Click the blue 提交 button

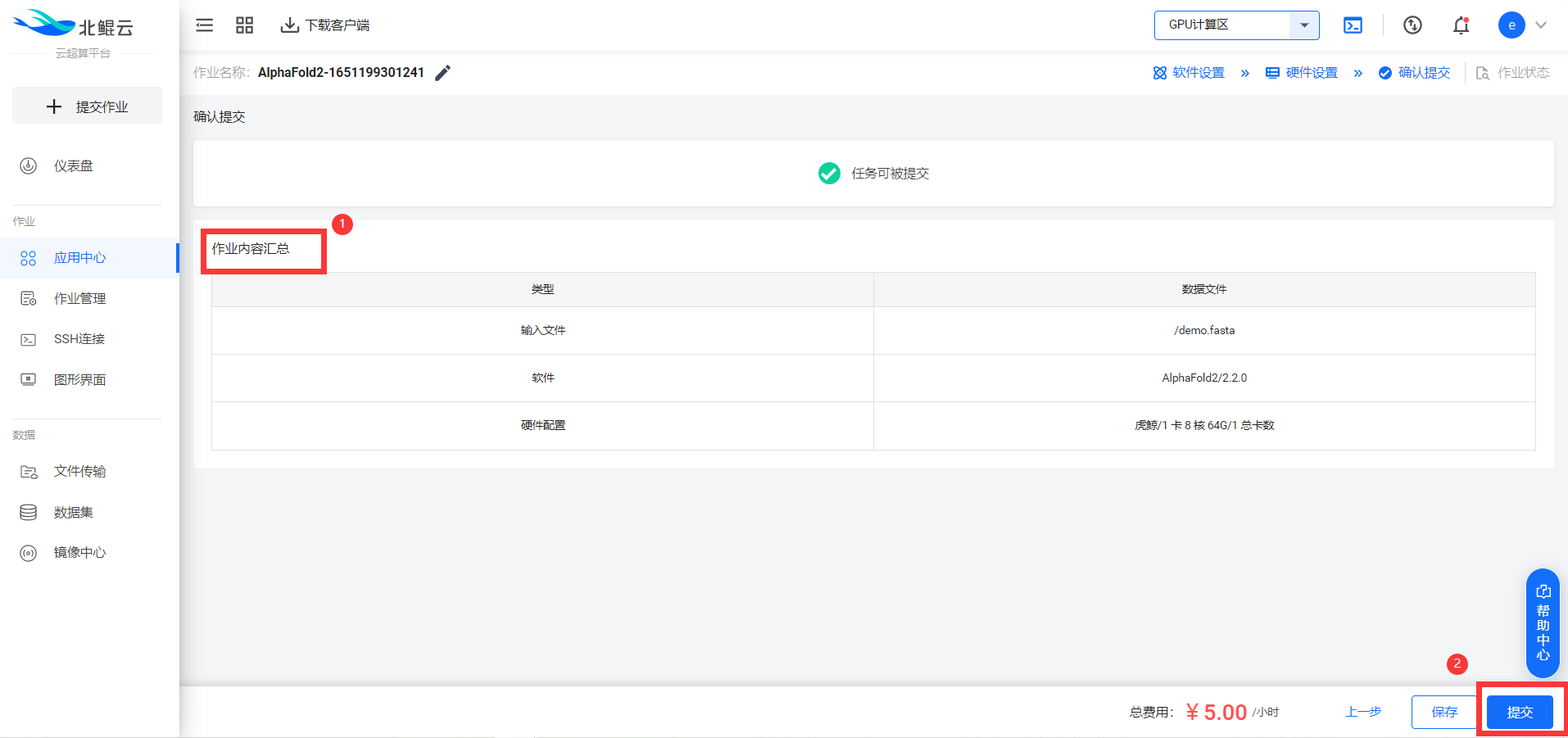pyautogui.click(x=1520, y=712)
